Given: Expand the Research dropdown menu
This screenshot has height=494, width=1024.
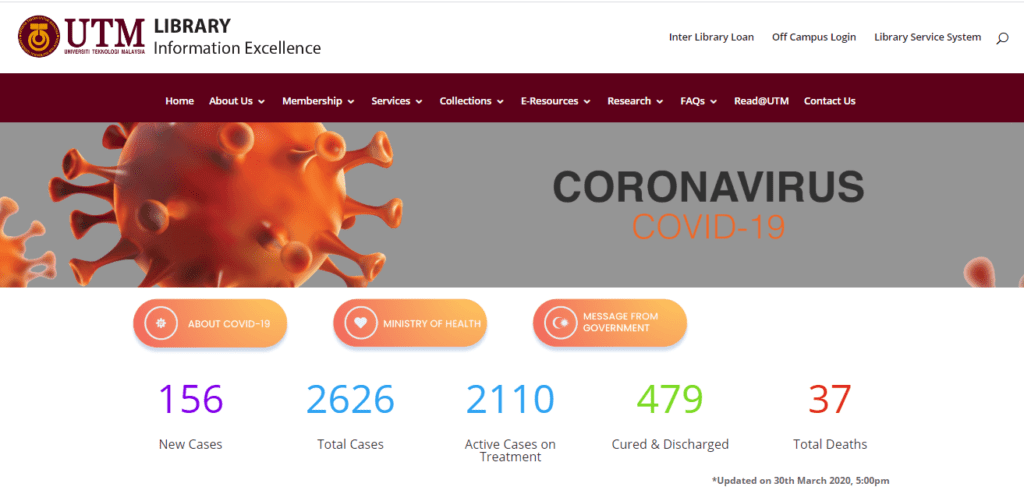Looking at the screenshot, I should (635, 101).
